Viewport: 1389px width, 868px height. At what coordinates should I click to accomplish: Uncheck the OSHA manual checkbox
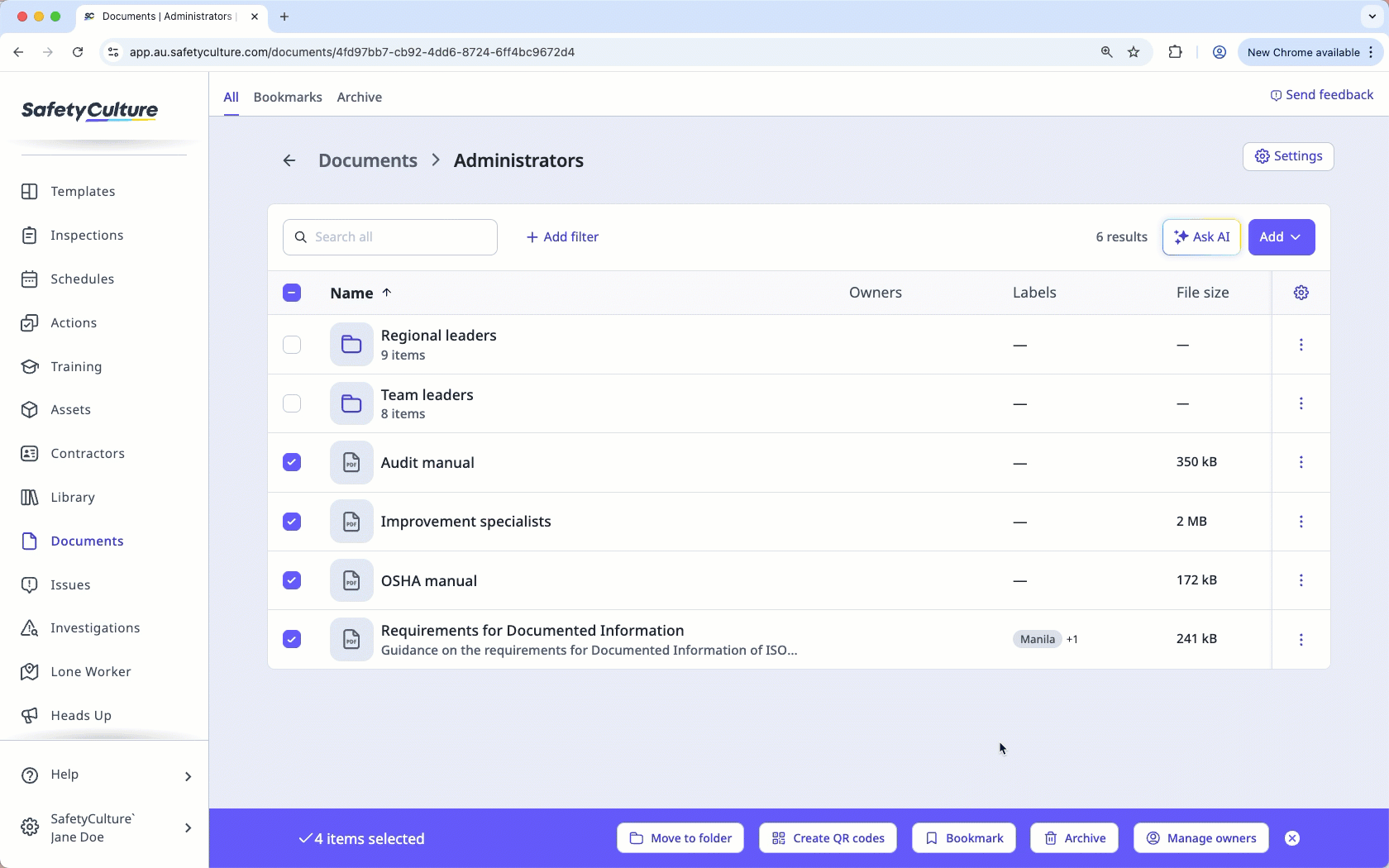pyautogui.click(x=292, y=580)
